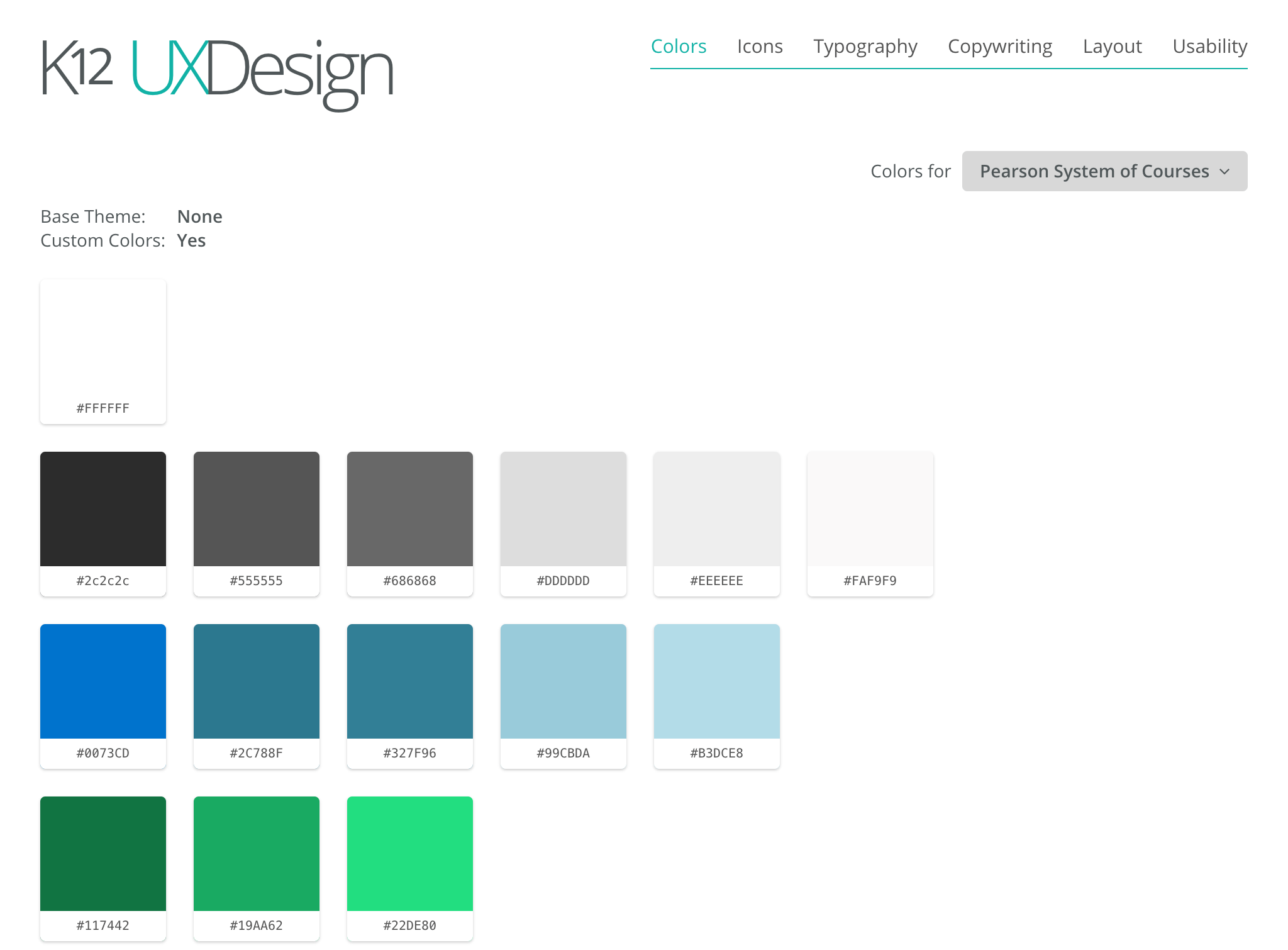
Task: Switch to the Icons section
Action: 760,46
